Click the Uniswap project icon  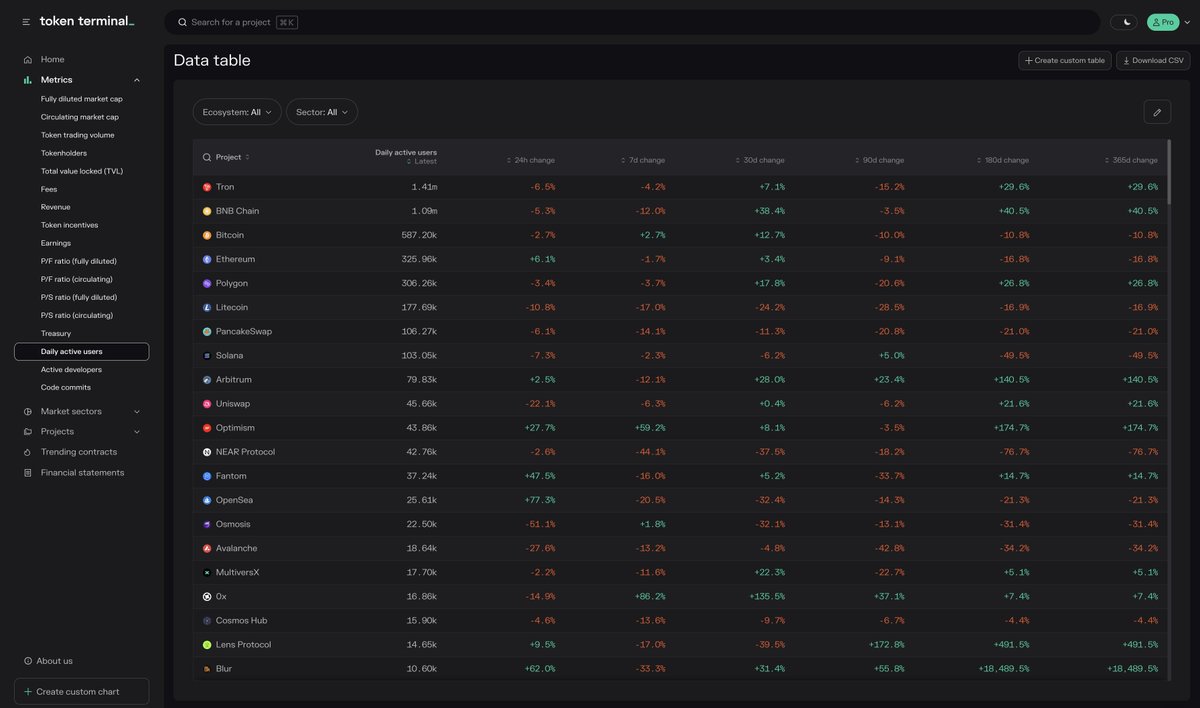tap(207, 404)
